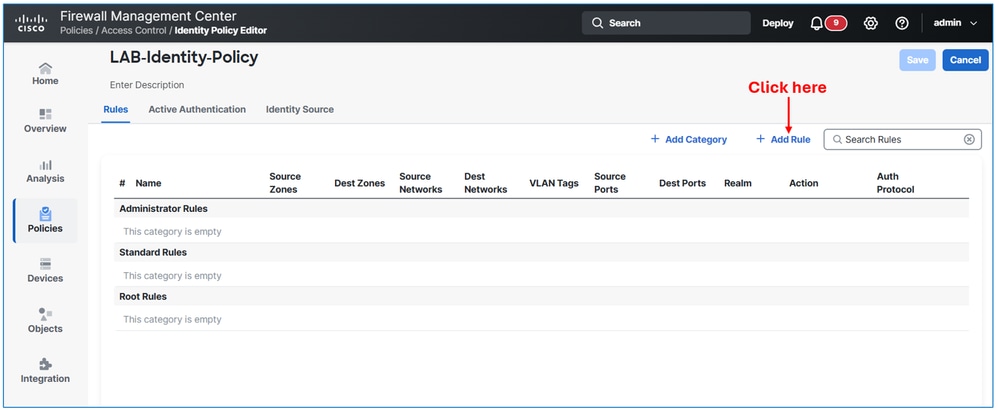Select the Administrator Rules category row
This screenshot has height=410, width=999.
(x=542, y=209)
